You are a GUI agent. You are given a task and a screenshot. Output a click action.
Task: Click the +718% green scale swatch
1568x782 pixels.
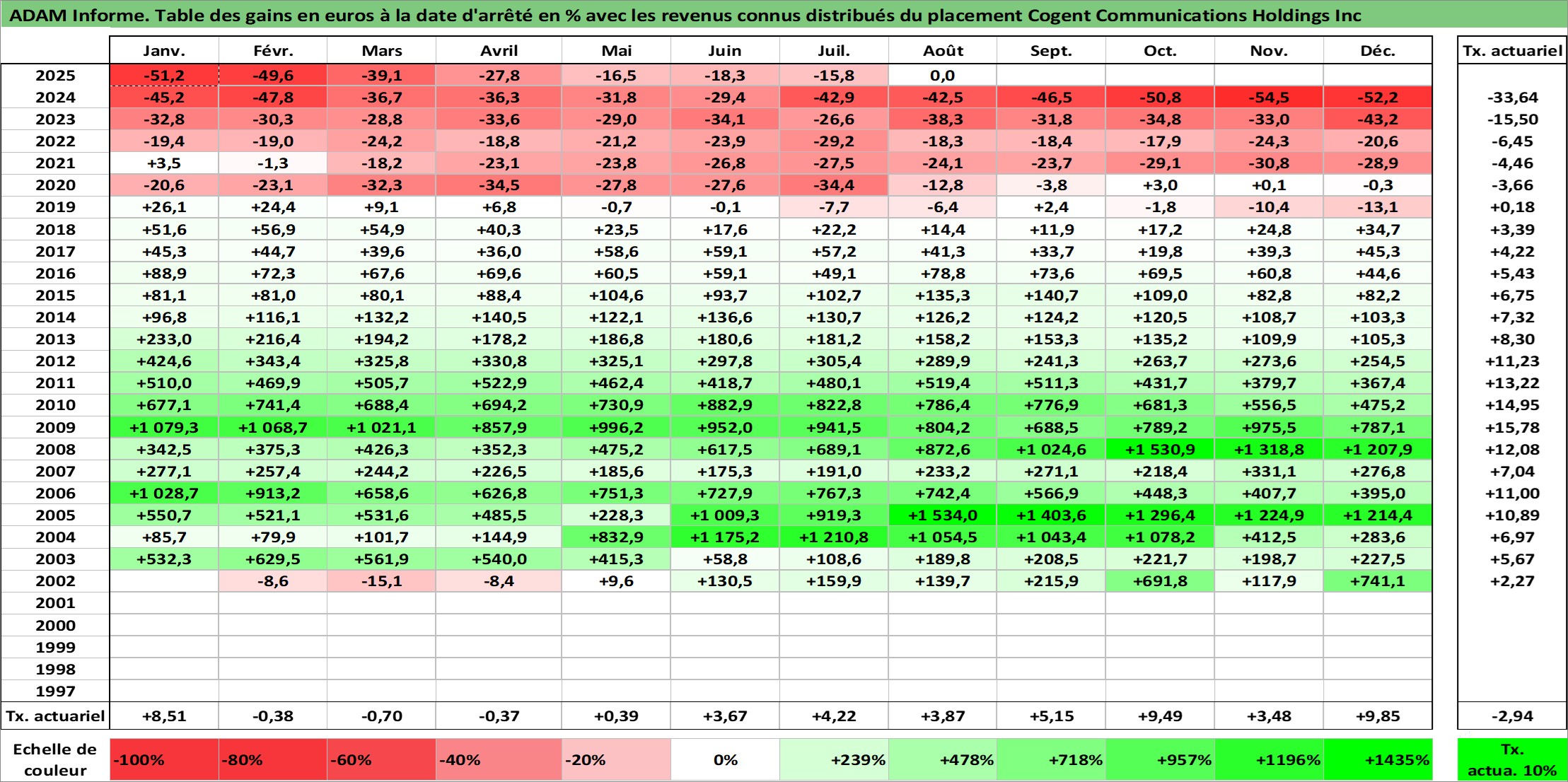[x=1051, y=760]
